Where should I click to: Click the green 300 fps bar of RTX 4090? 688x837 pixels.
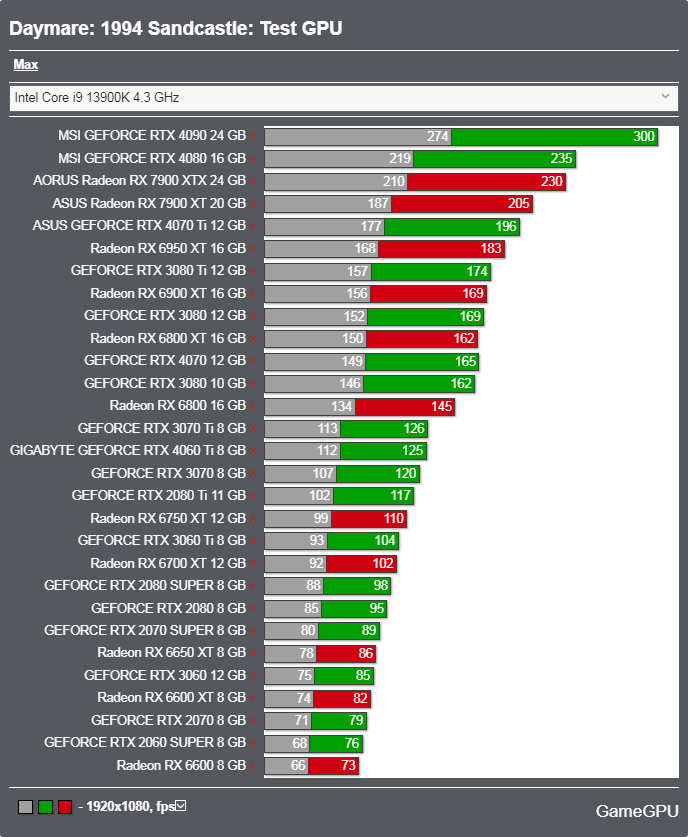coord(555,137)
